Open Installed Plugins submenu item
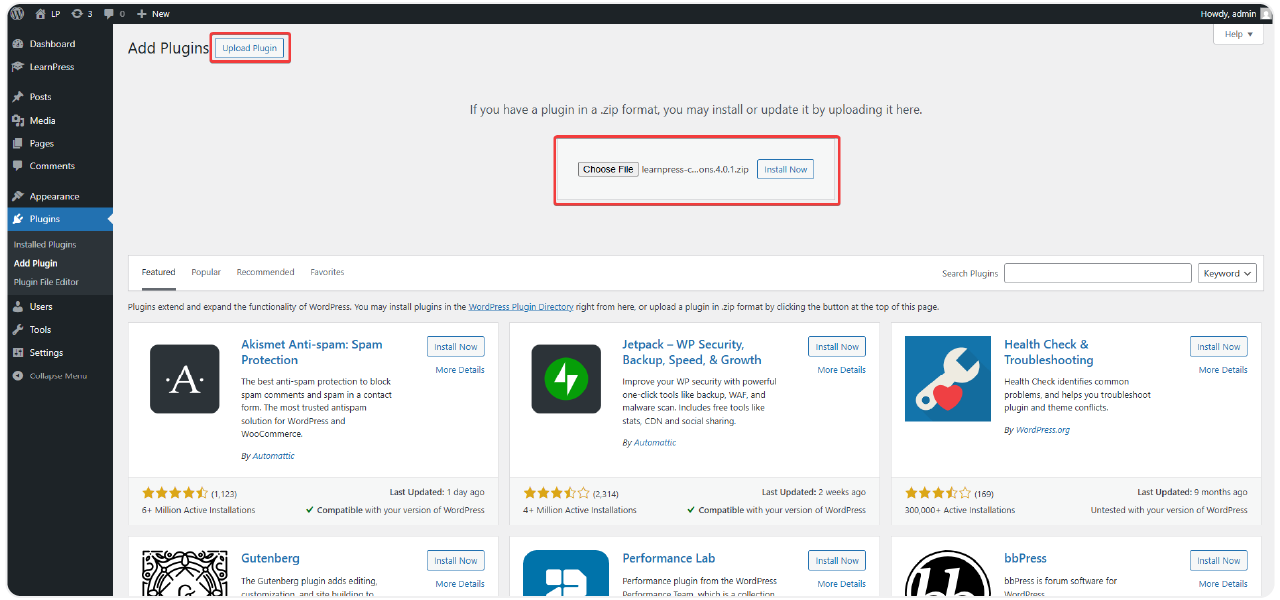The height and width of the screenshot is (600, 1280). click(45, 245)
